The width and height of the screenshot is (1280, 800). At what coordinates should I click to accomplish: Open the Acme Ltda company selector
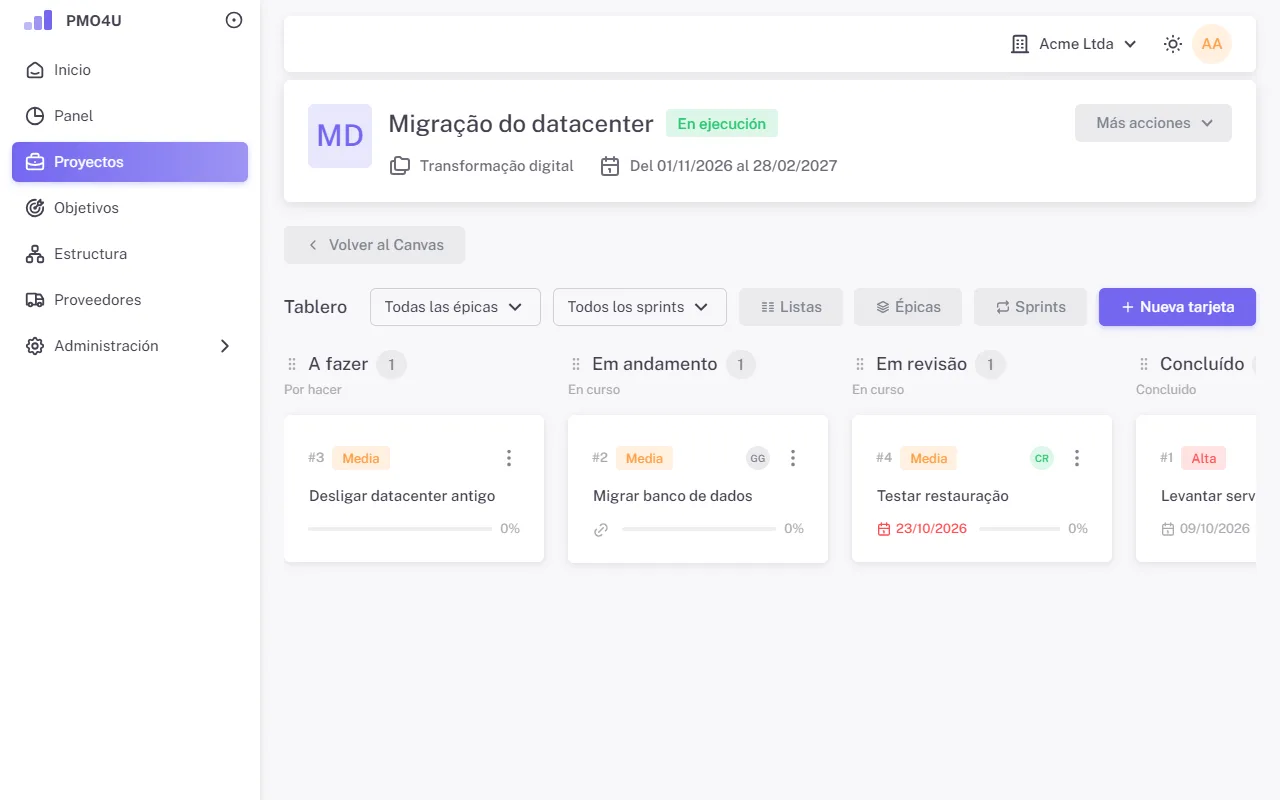click(x=1074, y=44)
